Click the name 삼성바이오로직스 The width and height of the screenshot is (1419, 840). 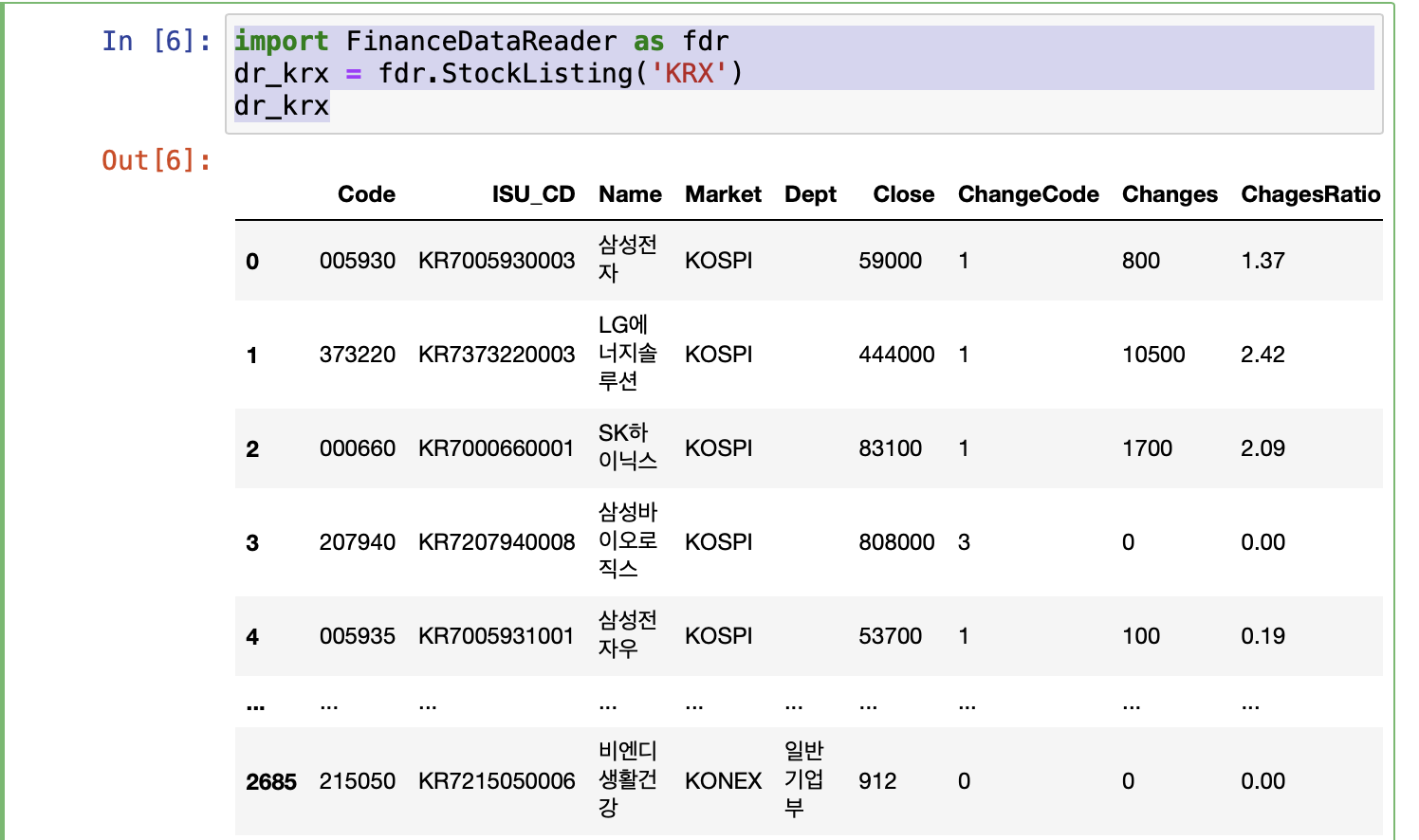coord(627,540)
